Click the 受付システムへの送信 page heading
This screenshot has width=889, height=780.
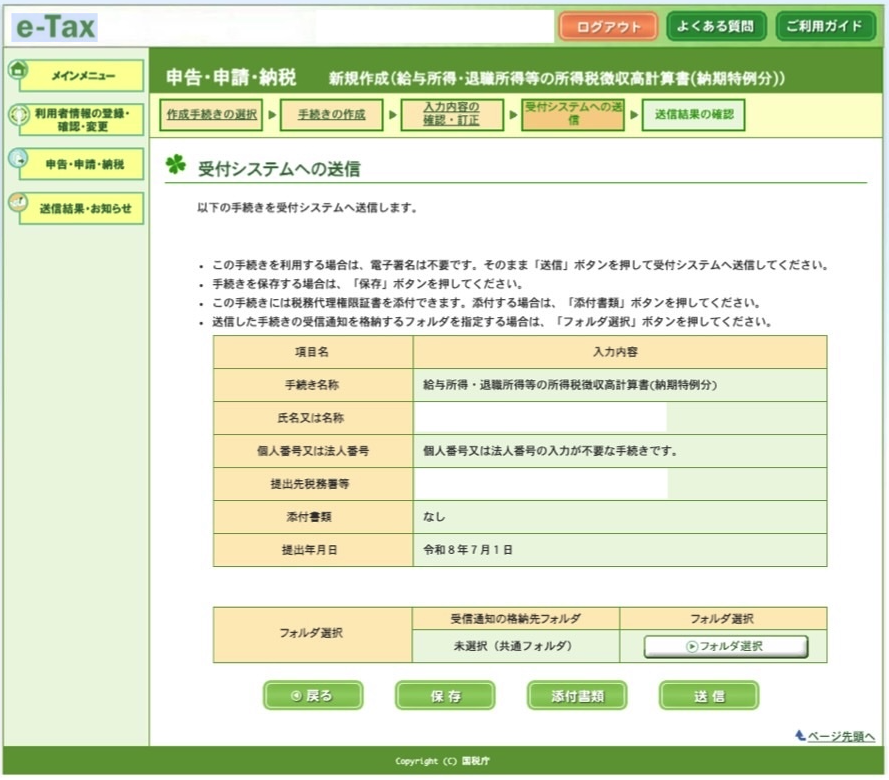coord(279,169)
